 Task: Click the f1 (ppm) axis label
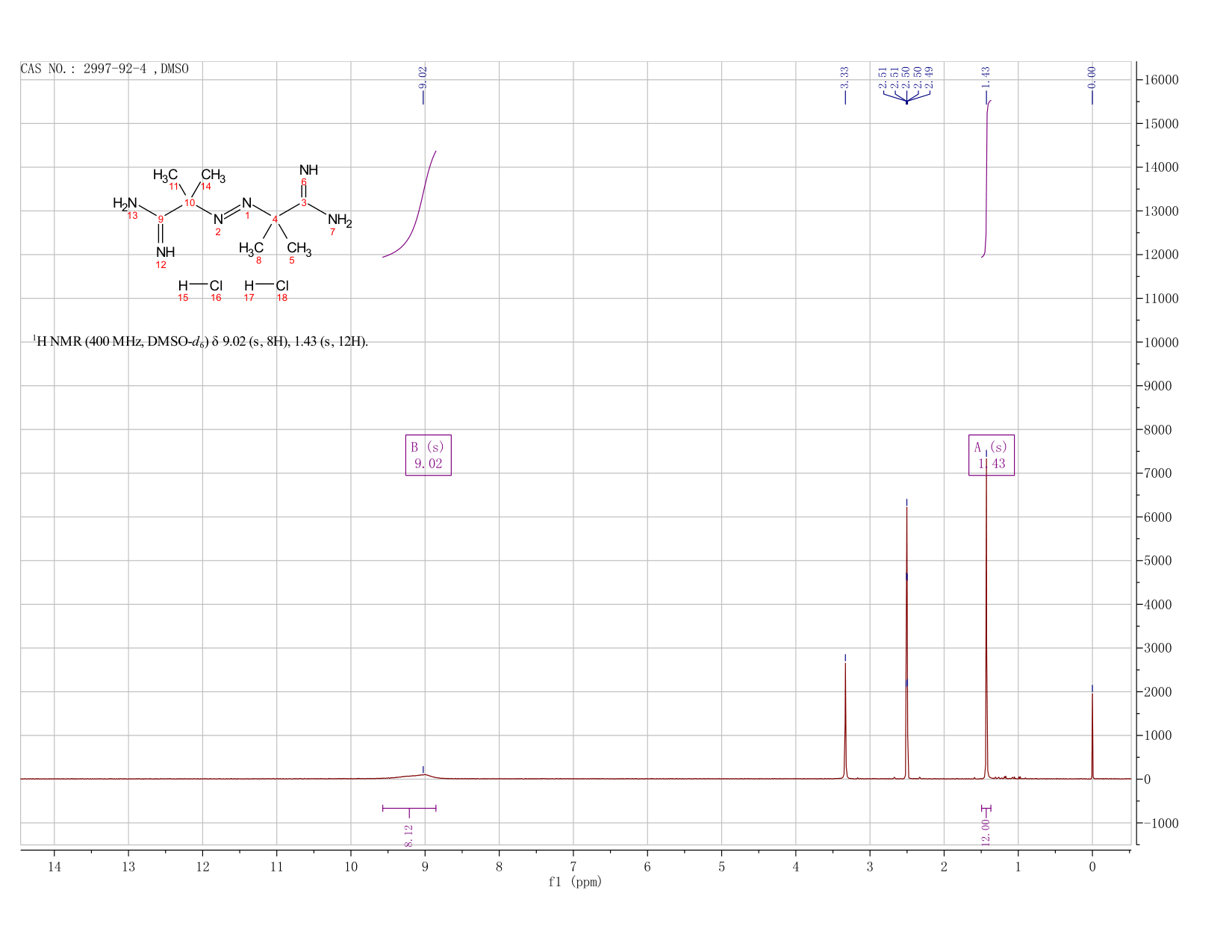[575, 882]
